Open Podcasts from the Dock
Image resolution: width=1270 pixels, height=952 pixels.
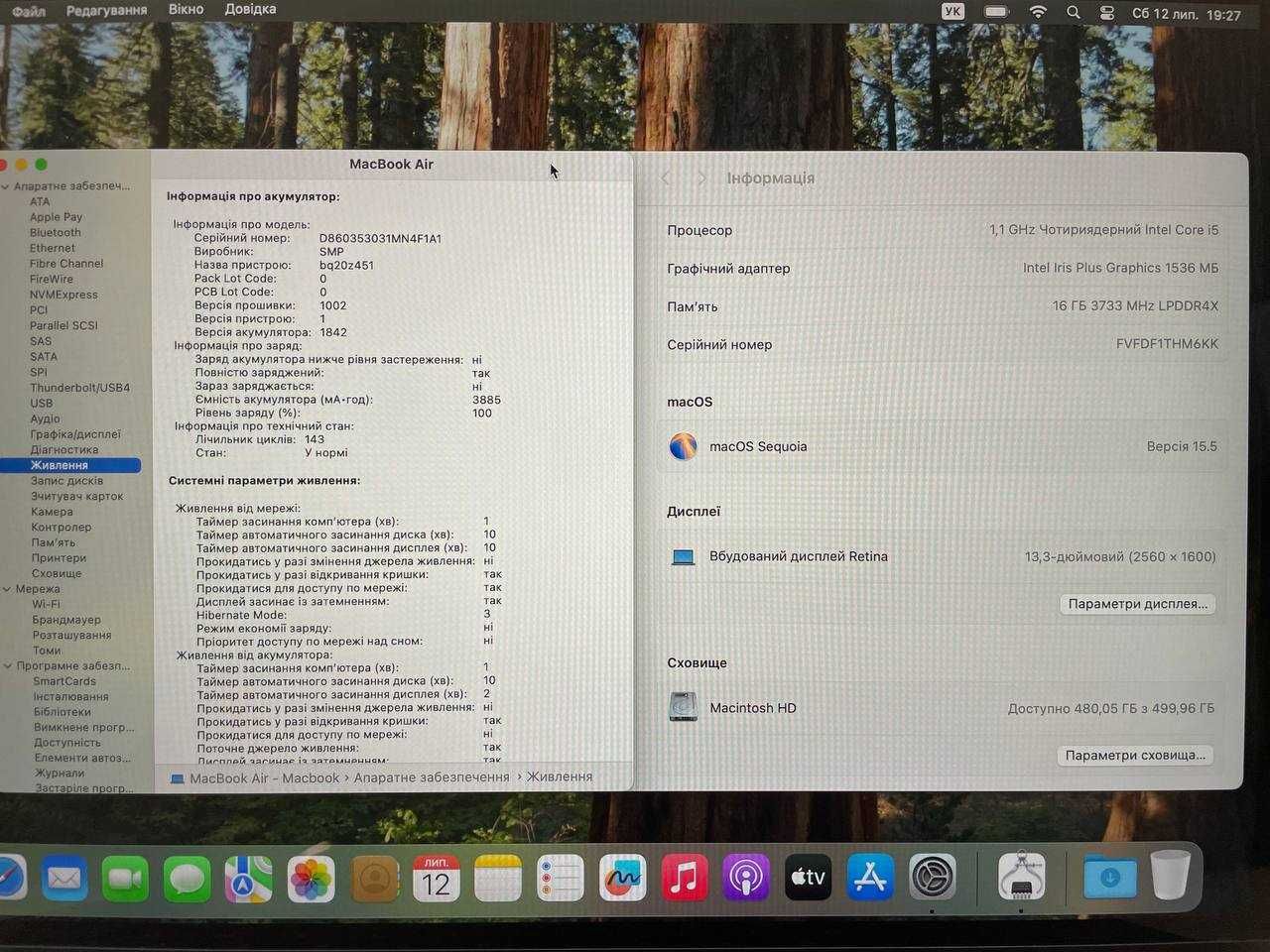[x=746, y=878]
